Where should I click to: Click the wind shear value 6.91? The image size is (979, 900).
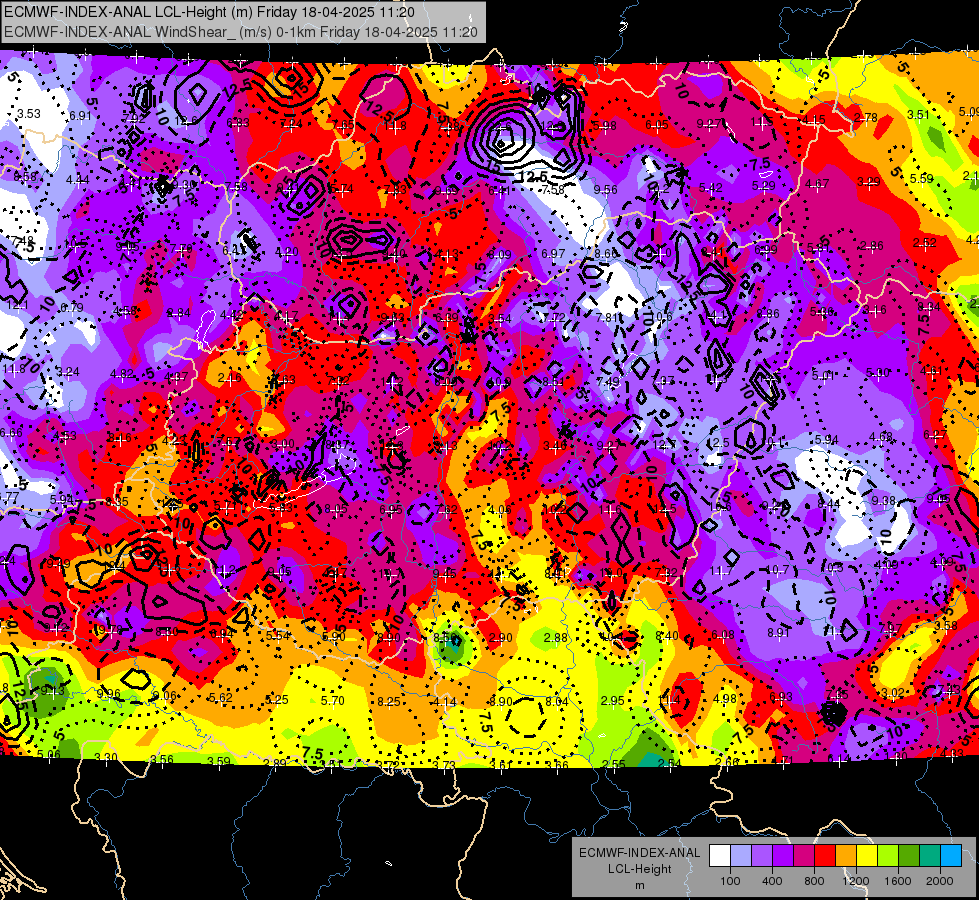[x=80, y=116]
